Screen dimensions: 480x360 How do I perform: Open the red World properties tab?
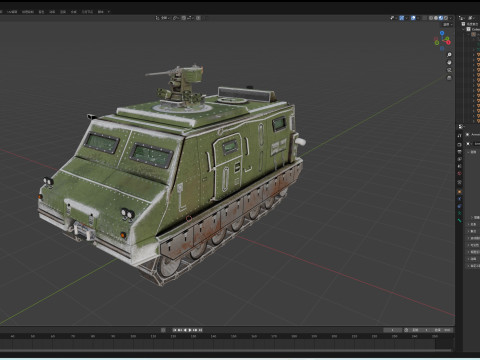click(x=459, y=174)
